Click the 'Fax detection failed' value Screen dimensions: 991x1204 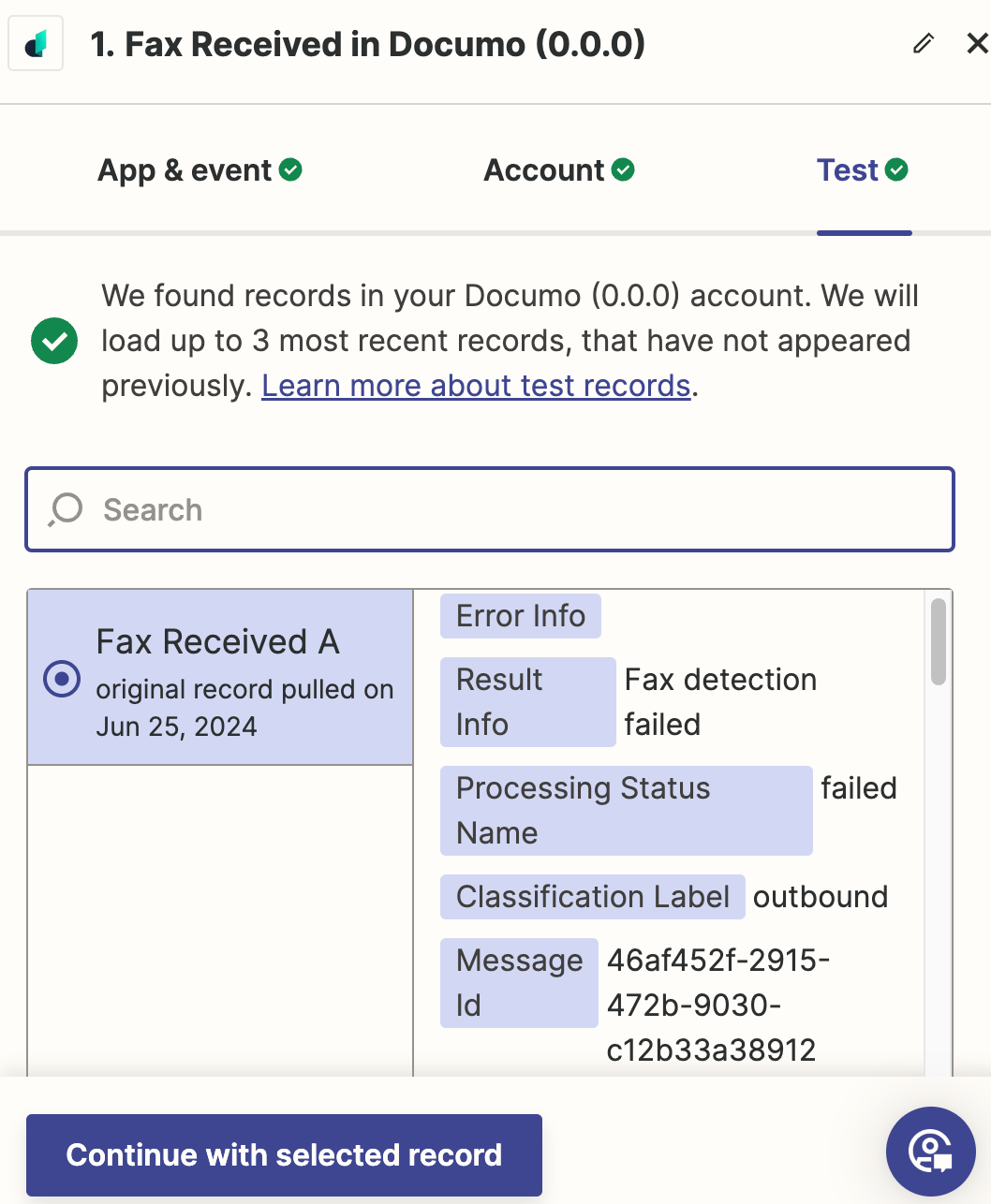[720, 702]
